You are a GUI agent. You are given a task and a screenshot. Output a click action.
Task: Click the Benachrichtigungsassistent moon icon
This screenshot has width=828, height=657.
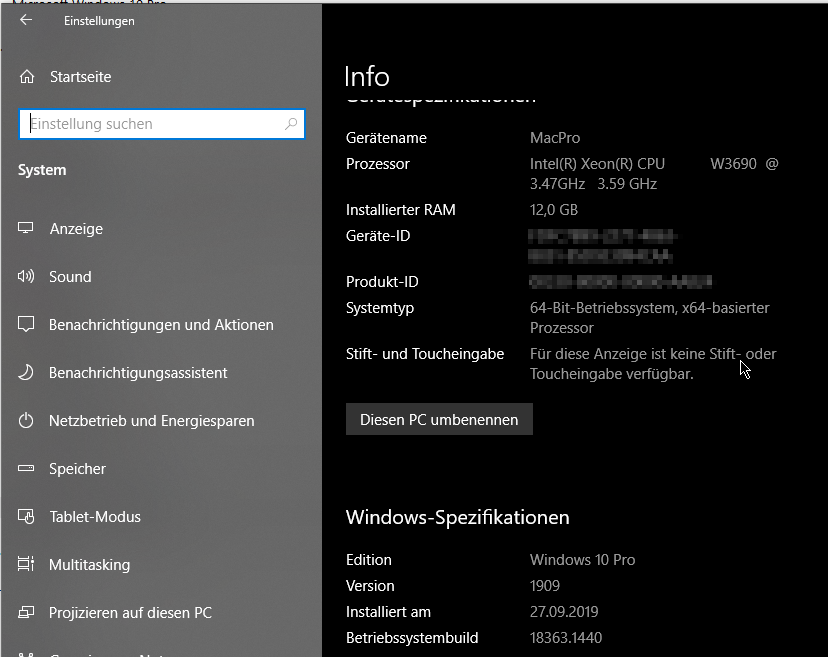coord(25,372)
